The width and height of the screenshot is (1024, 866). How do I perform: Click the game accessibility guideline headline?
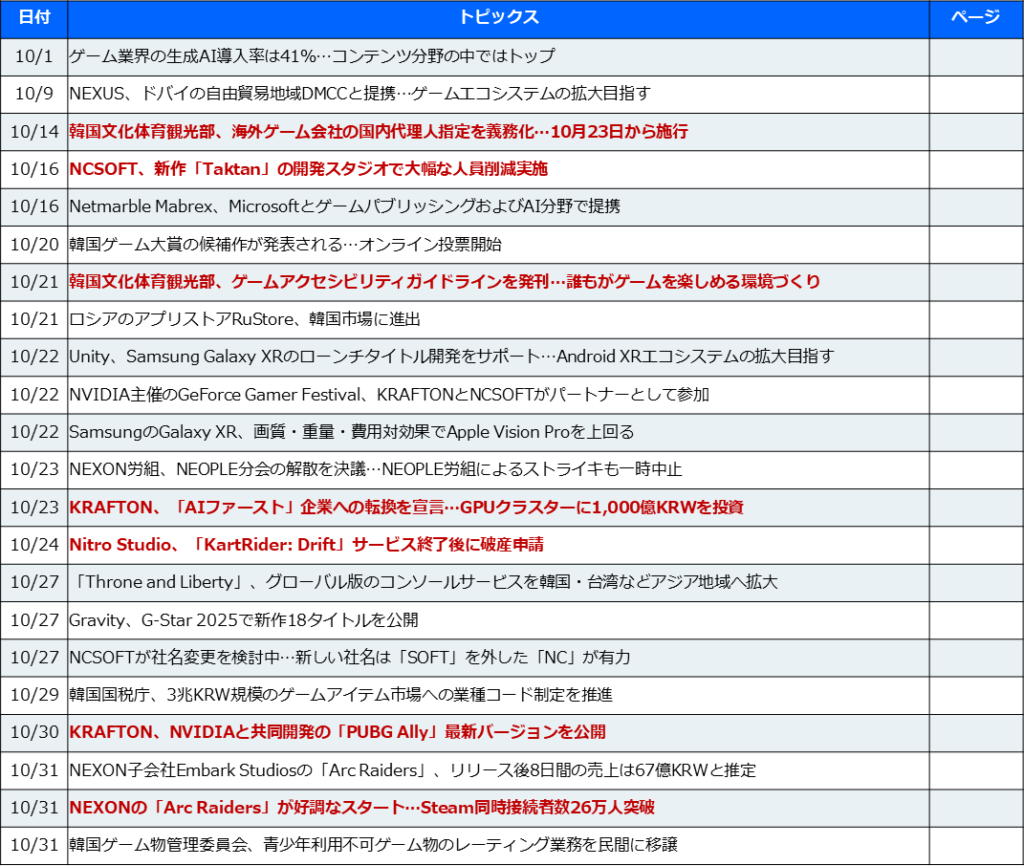(444, 282)
